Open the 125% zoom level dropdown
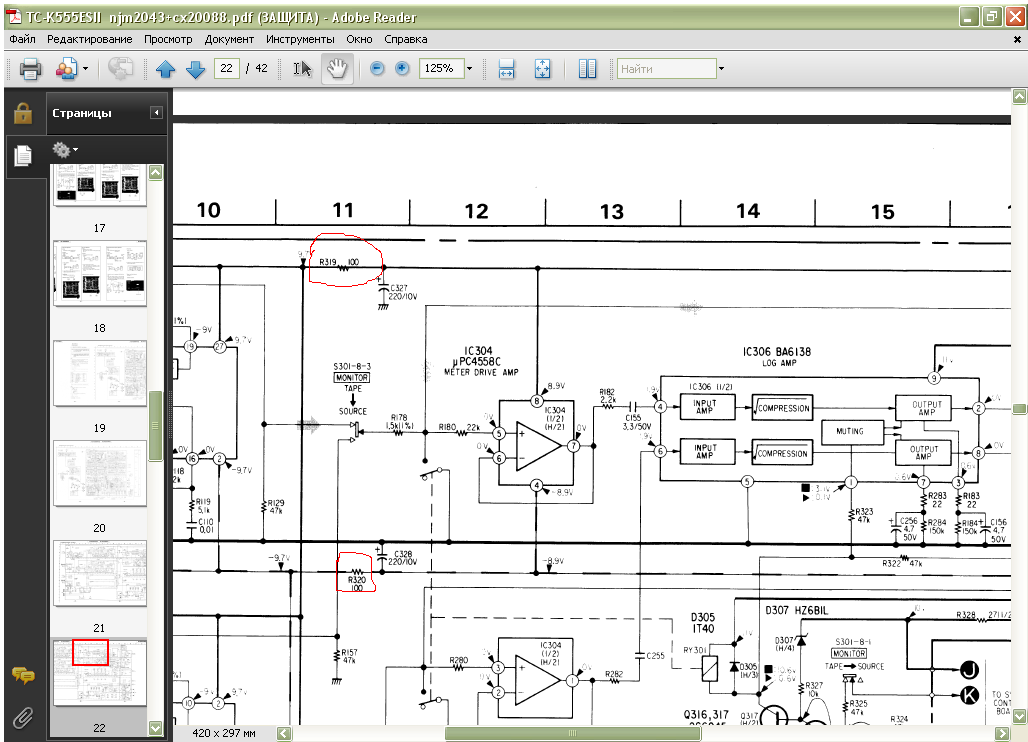 469,69
